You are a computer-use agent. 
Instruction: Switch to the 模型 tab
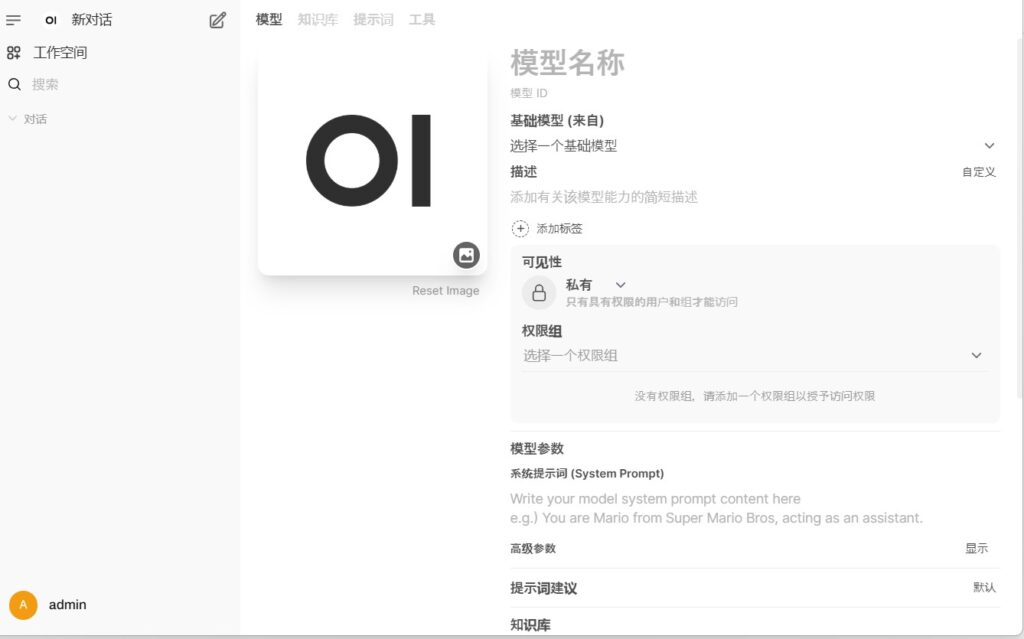click(269, 20)
